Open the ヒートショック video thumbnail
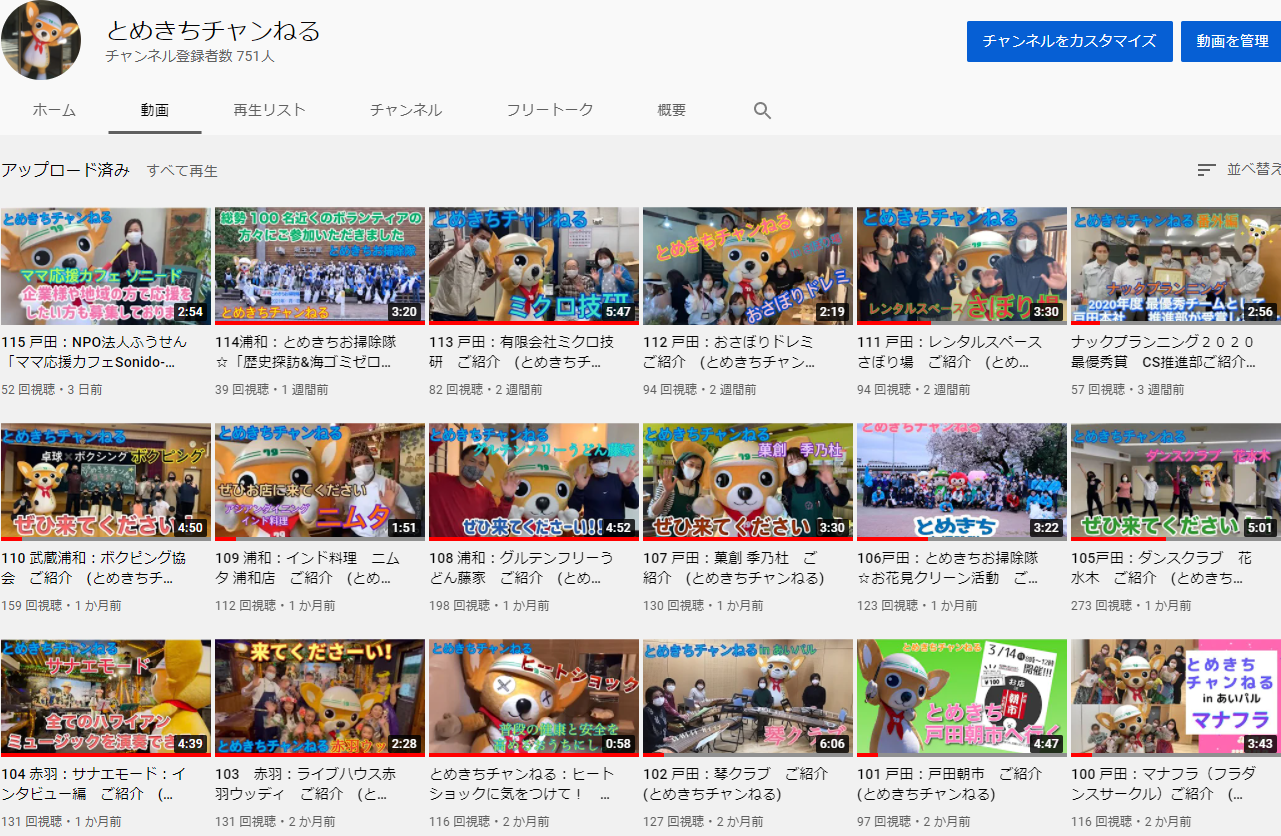1281x836 pixels. tap(533, 697)
